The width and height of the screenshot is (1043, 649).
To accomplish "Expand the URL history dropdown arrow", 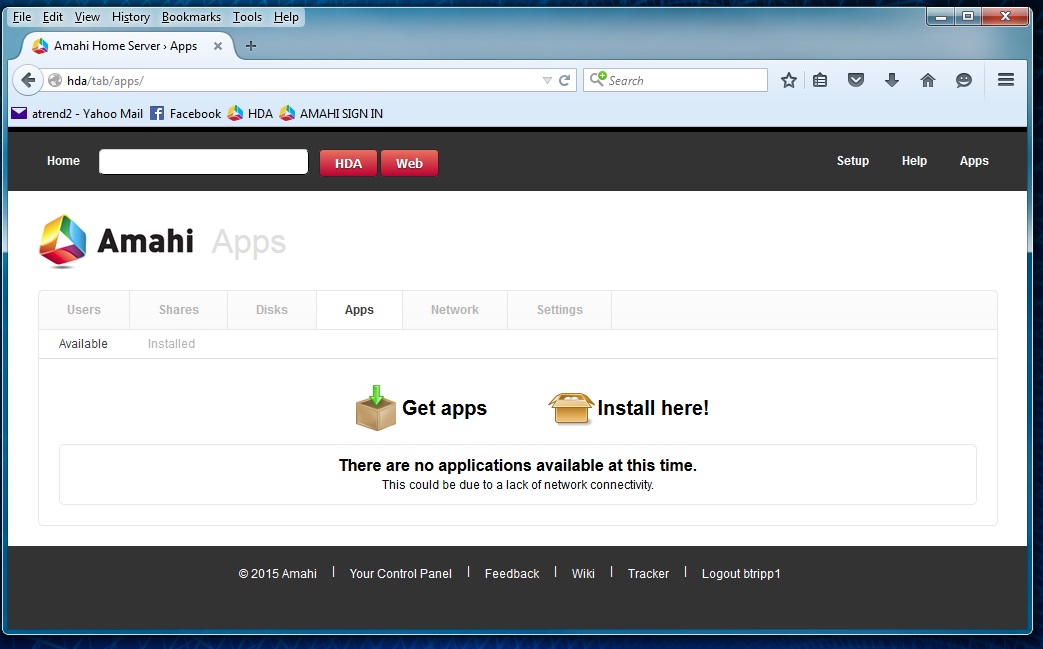I will tap(547, 80).
